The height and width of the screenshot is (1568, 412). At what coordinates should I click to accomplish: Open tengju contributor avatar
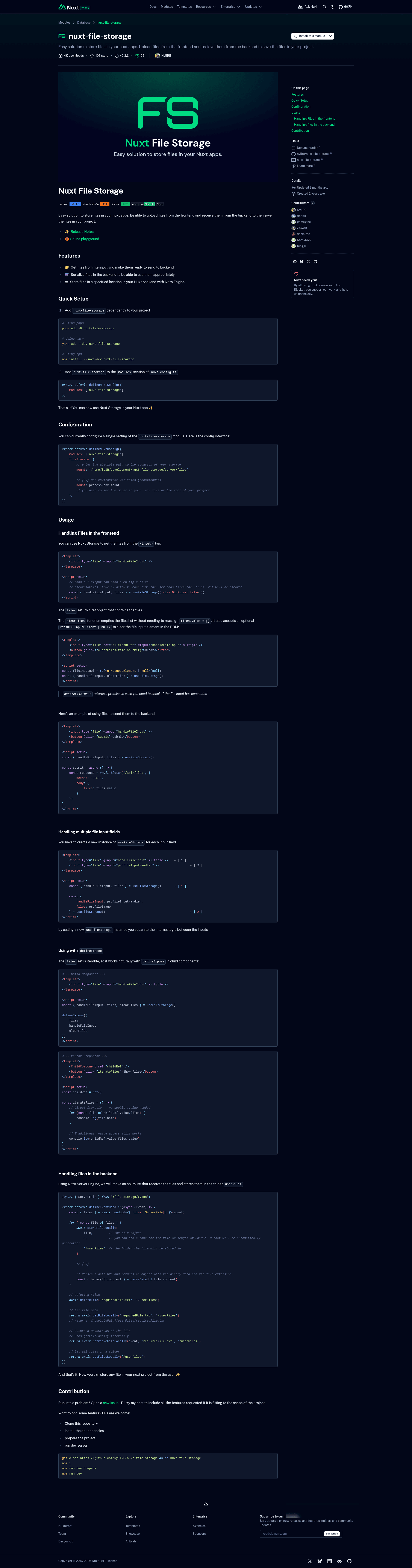pyautogui.click(x=294, y=246)
